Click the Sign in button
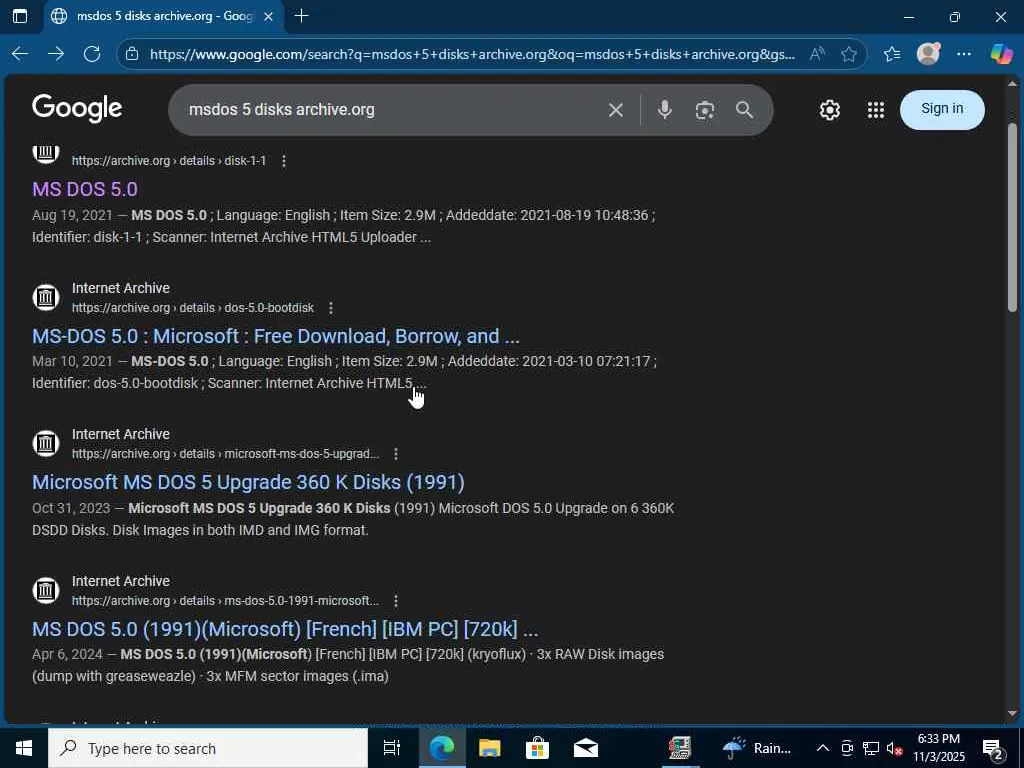1024x768 pixels. click(x=942, y=109)
